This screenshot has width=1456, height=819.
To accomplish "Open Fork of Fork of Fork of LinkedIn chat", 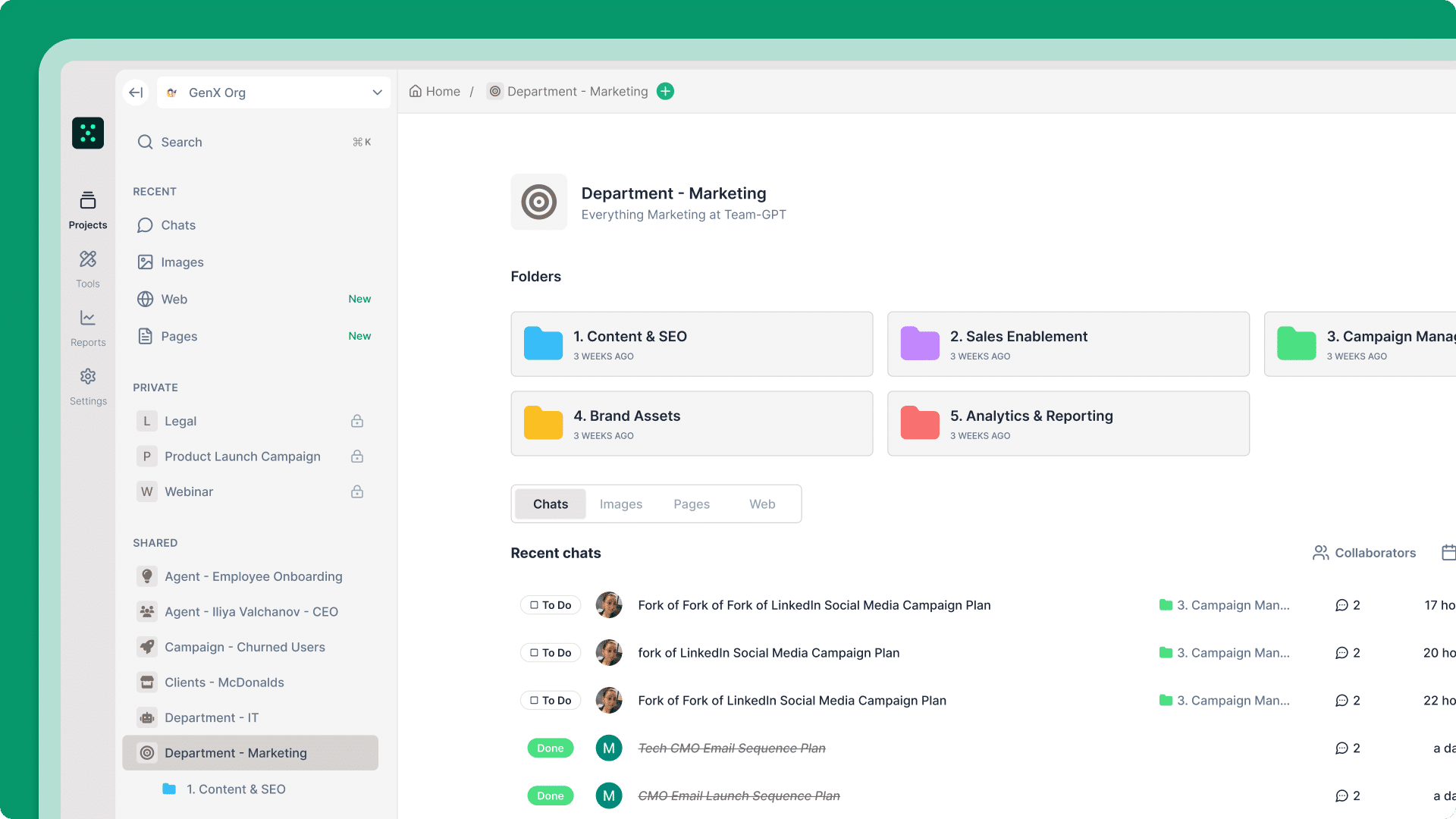I will (x=814, y=605).
